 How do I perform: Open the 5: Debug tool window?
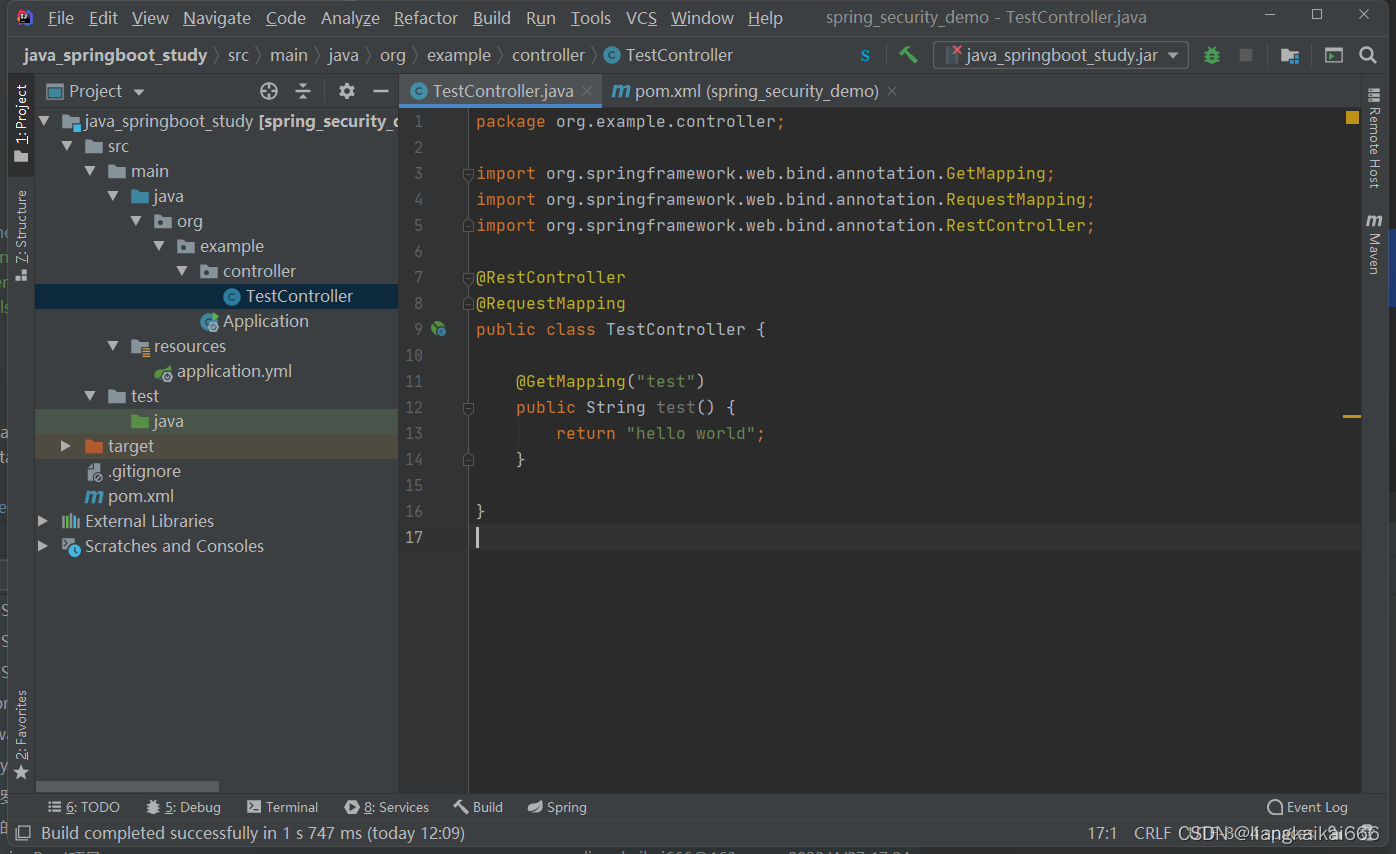pyautogui.click(x=183, y=807)
